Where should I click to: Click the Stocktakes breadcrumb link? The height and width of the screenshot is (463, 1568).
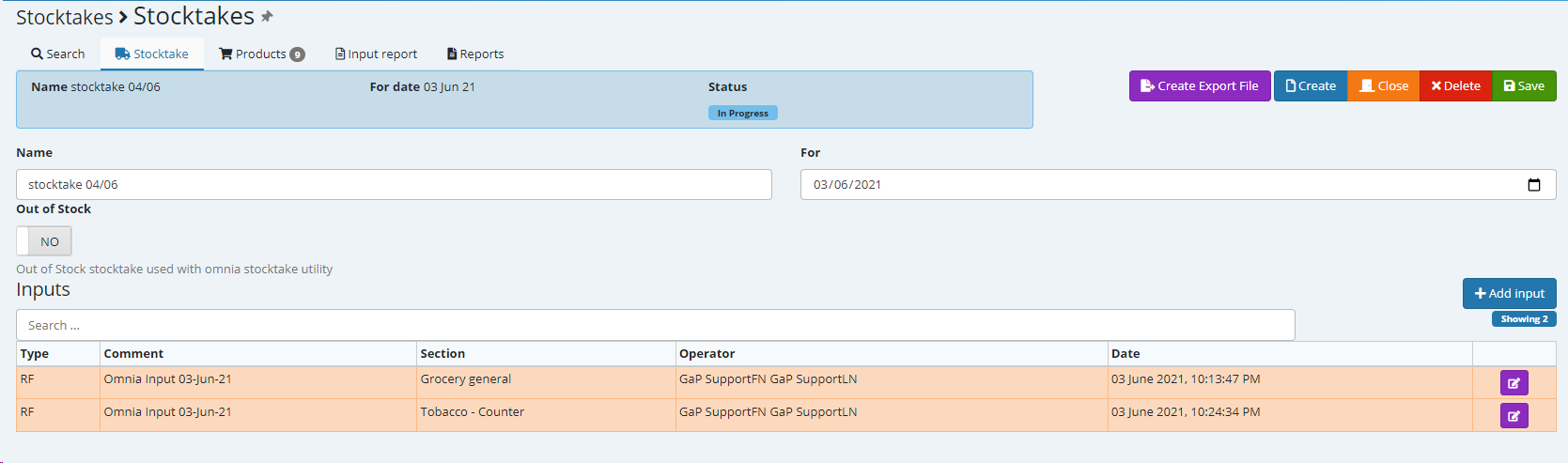pyautogui.click(x=64, y=18)
